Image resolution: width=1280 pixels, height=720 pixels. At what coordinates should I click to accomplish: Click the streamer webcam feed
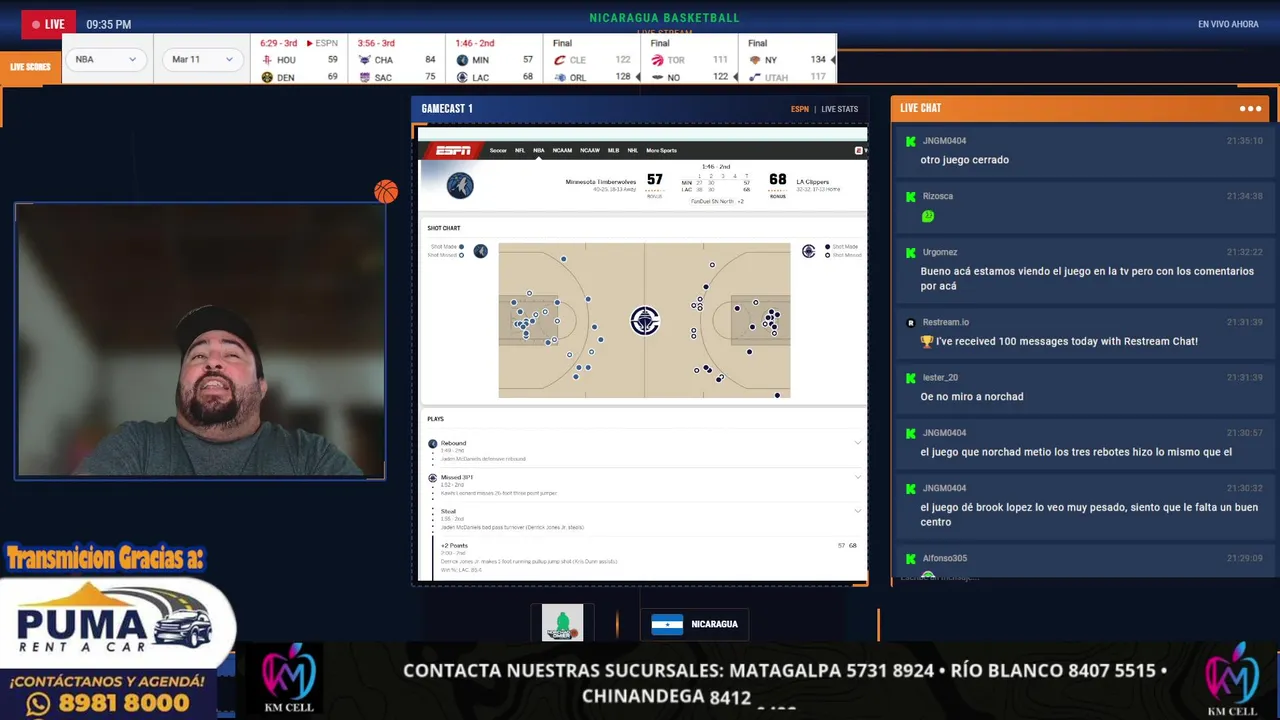[200, 341]
